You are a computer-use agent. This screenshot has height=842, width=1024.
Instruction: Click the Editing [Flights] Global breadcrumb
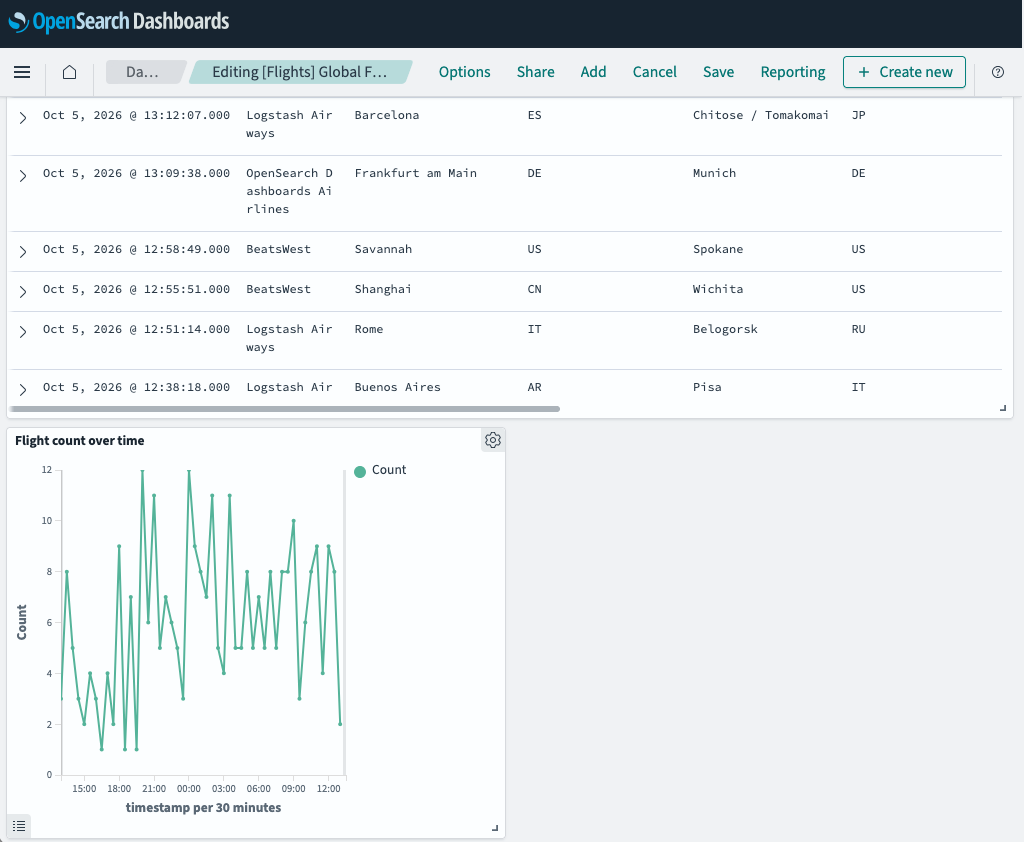(300, 72)
